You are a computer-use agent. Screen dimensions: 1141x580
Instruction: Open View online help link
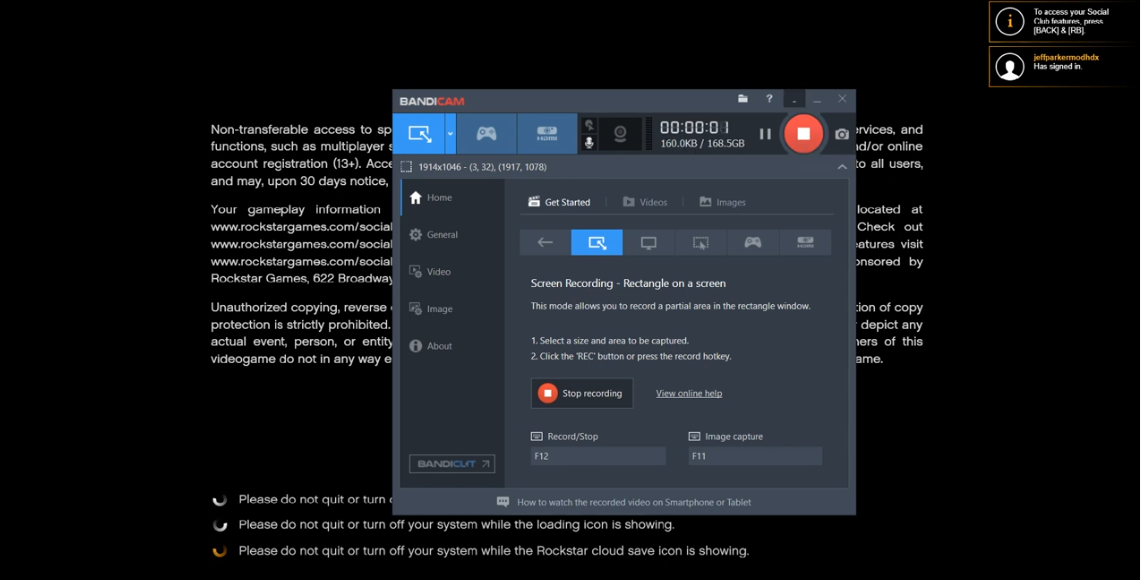(x=689, y=393)
